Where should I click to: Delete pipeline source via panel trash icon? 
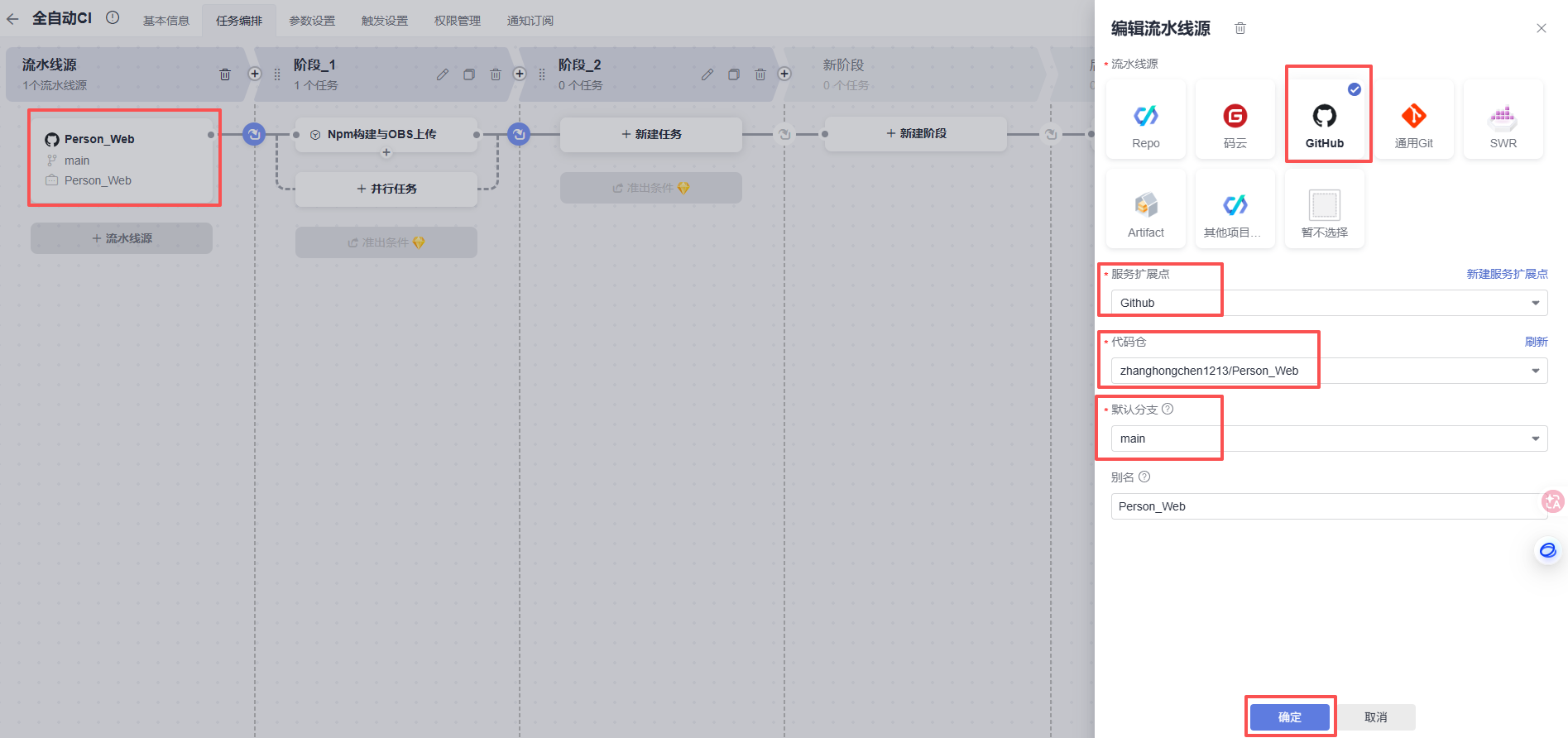point(1240,28)
